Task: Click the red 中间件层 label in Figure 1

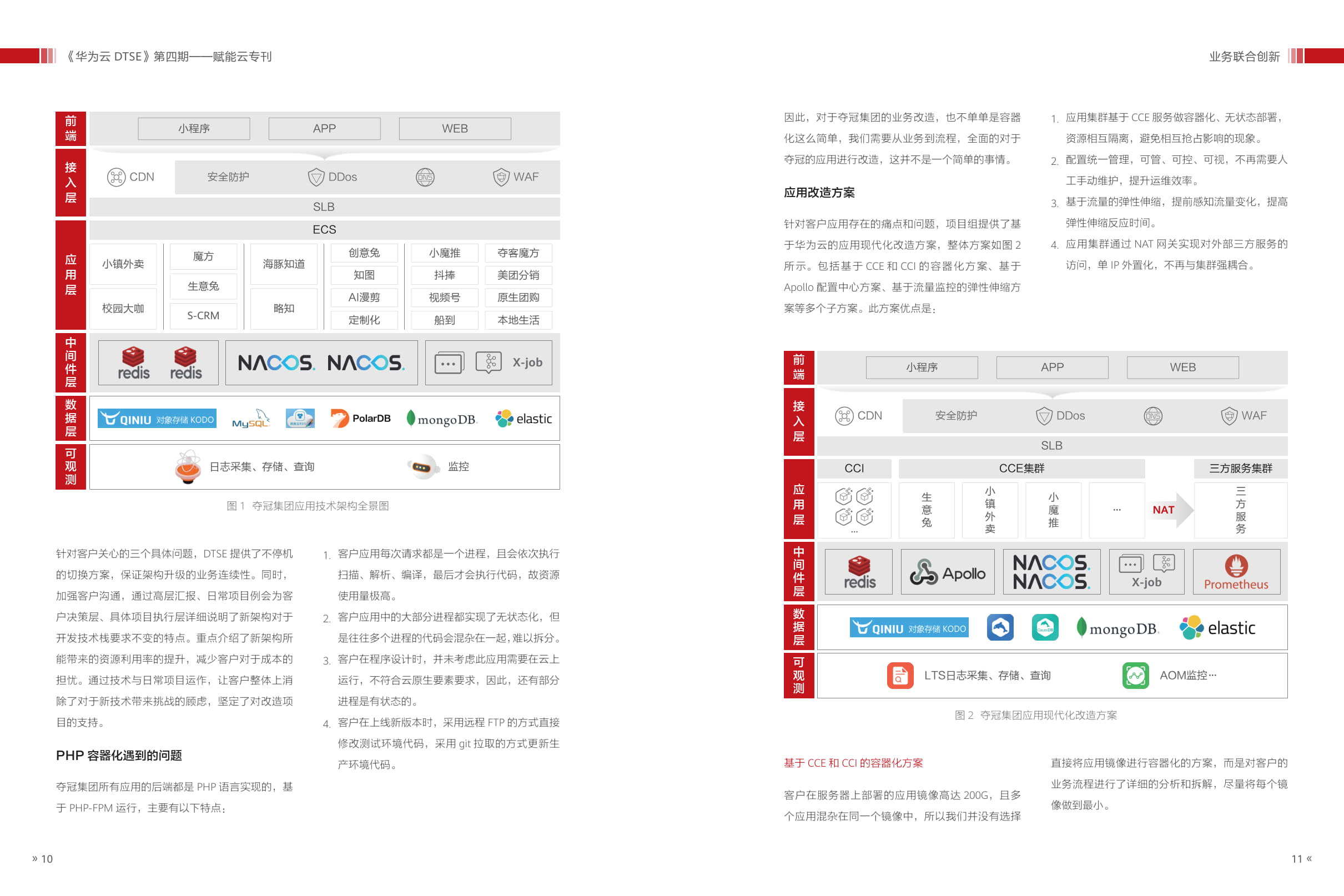Action: click(71, 363)
